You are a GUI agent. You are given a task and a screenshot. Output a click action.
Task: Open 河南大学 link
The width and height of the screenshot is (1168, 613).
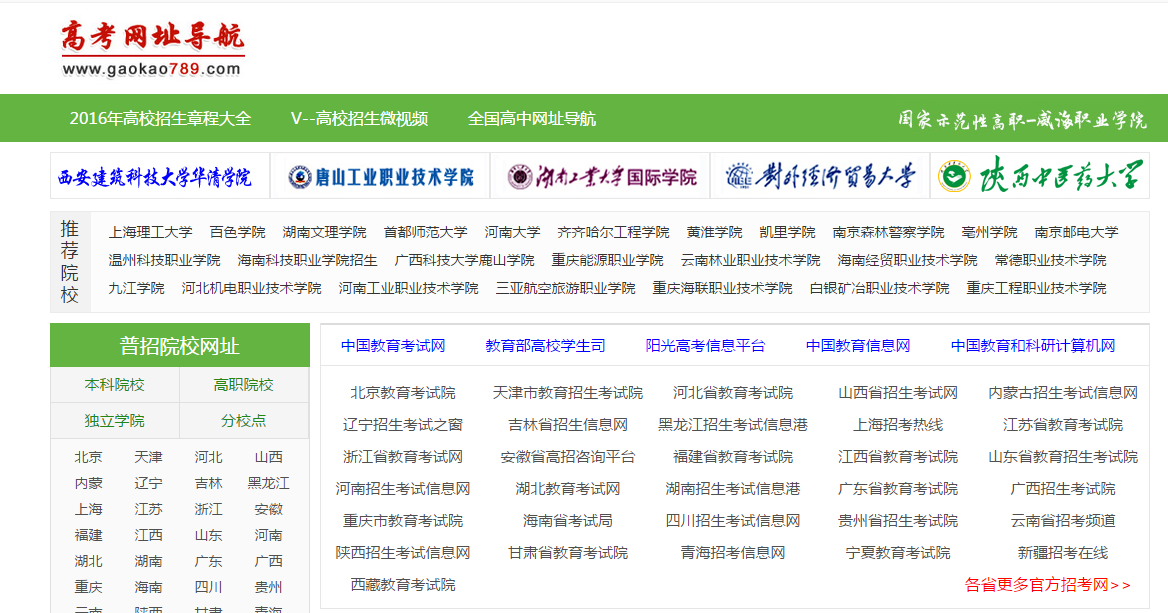pyautogui.click(x=512, y=232)
